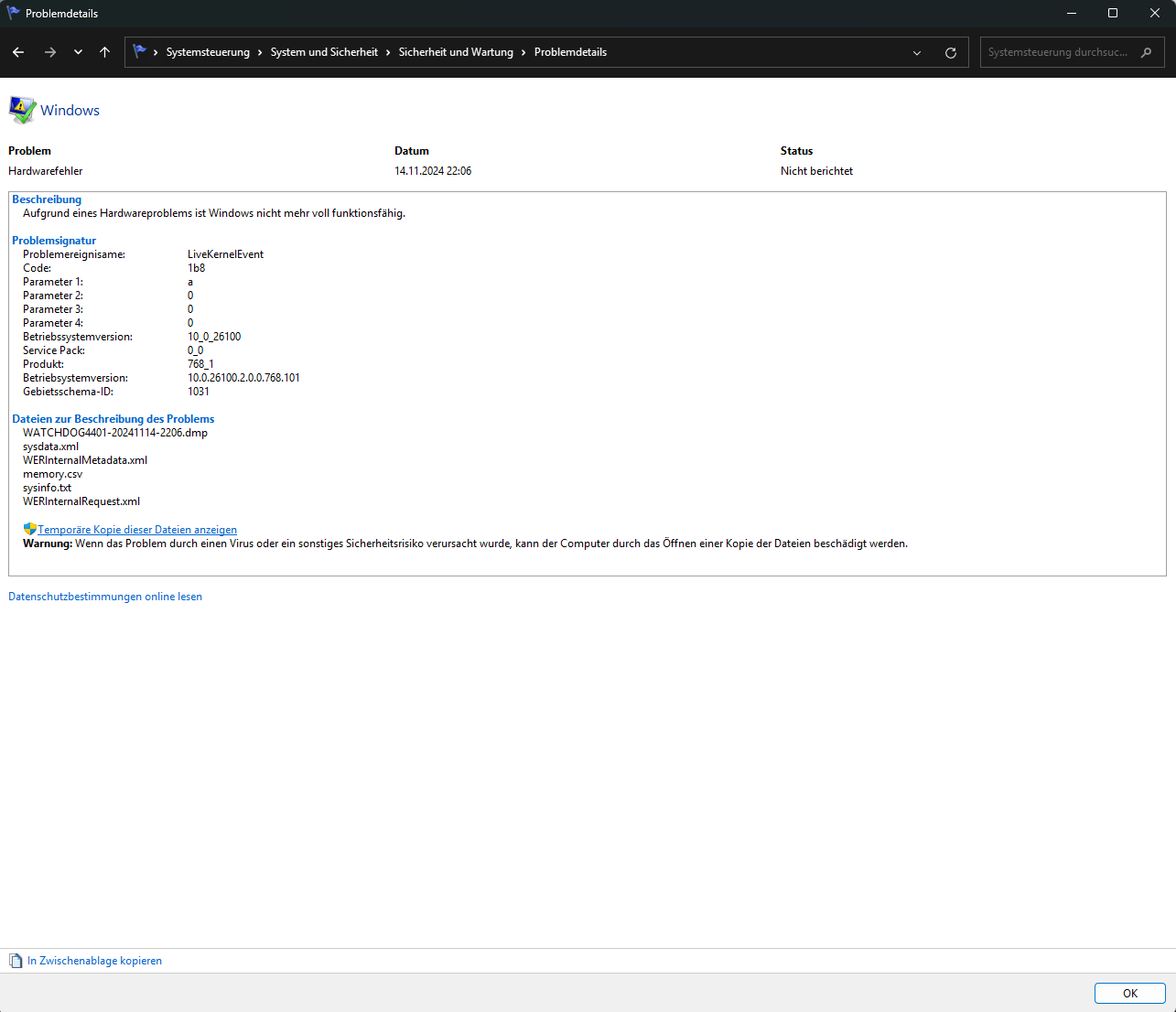1176x1012 pixels.
Task: Select memory.csv file name
Action: [52, 474]
